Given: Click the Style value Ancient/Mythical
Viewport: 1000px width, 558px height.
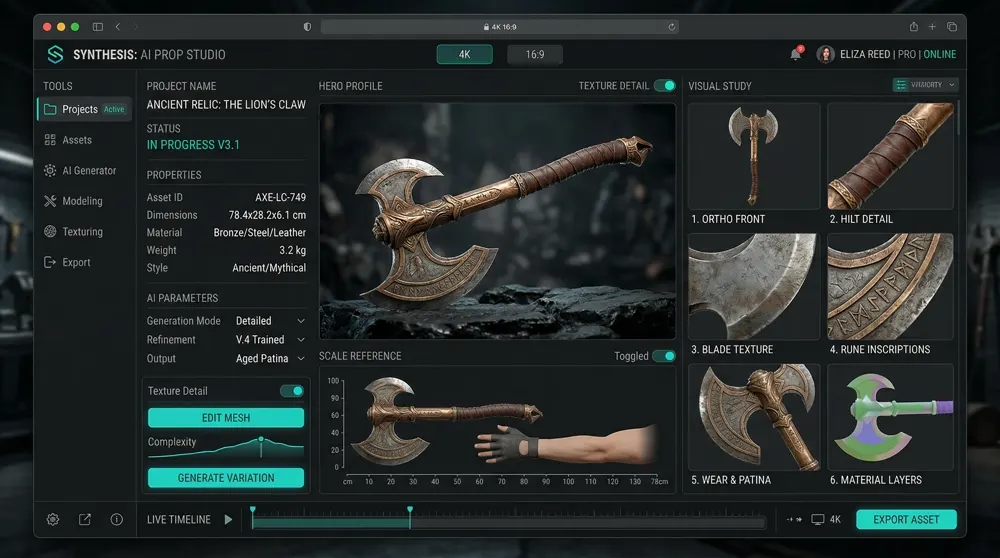Looking at the screenshot, I should 269,268.
